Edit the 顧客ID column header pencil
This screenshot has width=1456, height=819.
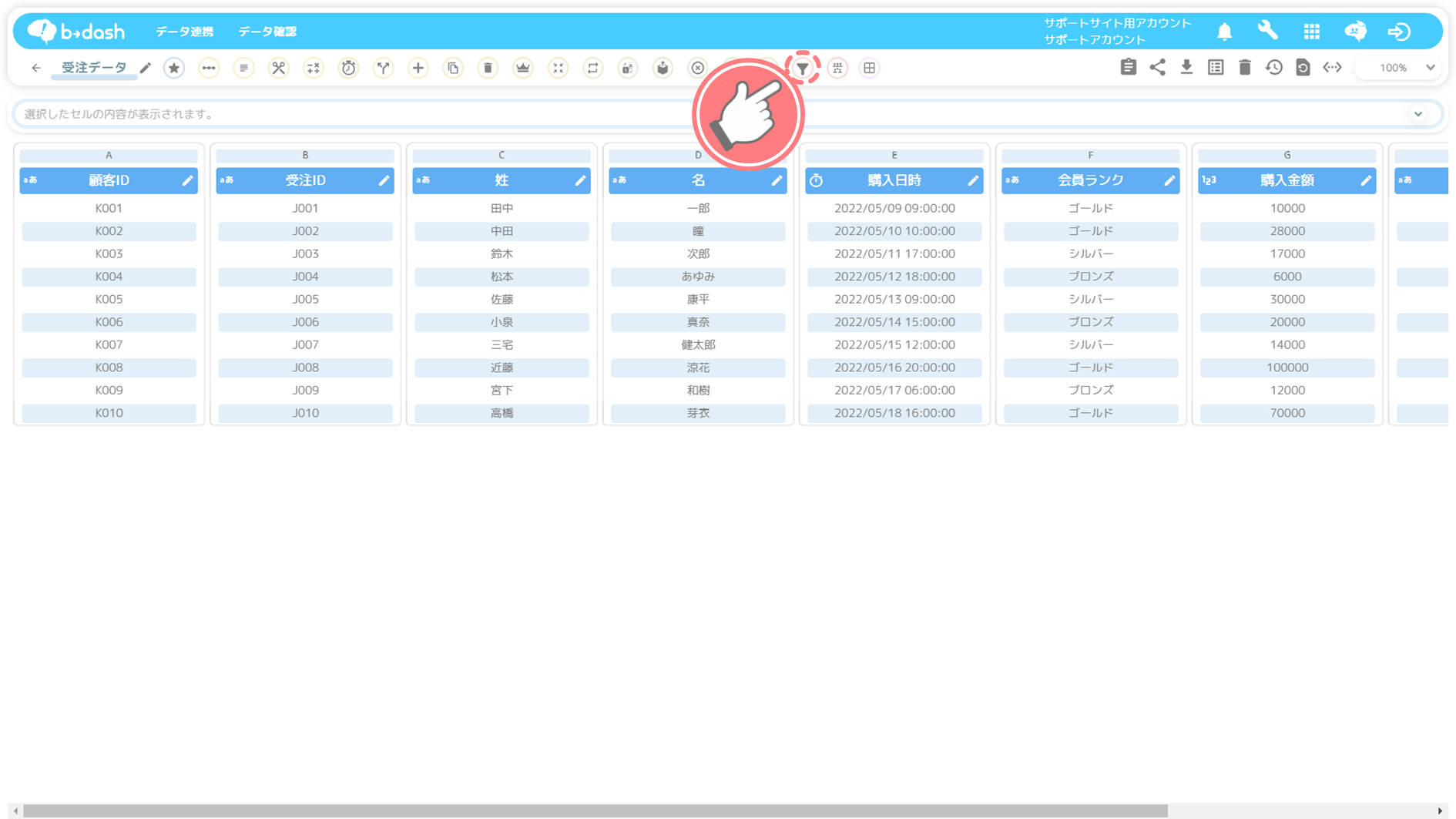[x=187, y=180]
